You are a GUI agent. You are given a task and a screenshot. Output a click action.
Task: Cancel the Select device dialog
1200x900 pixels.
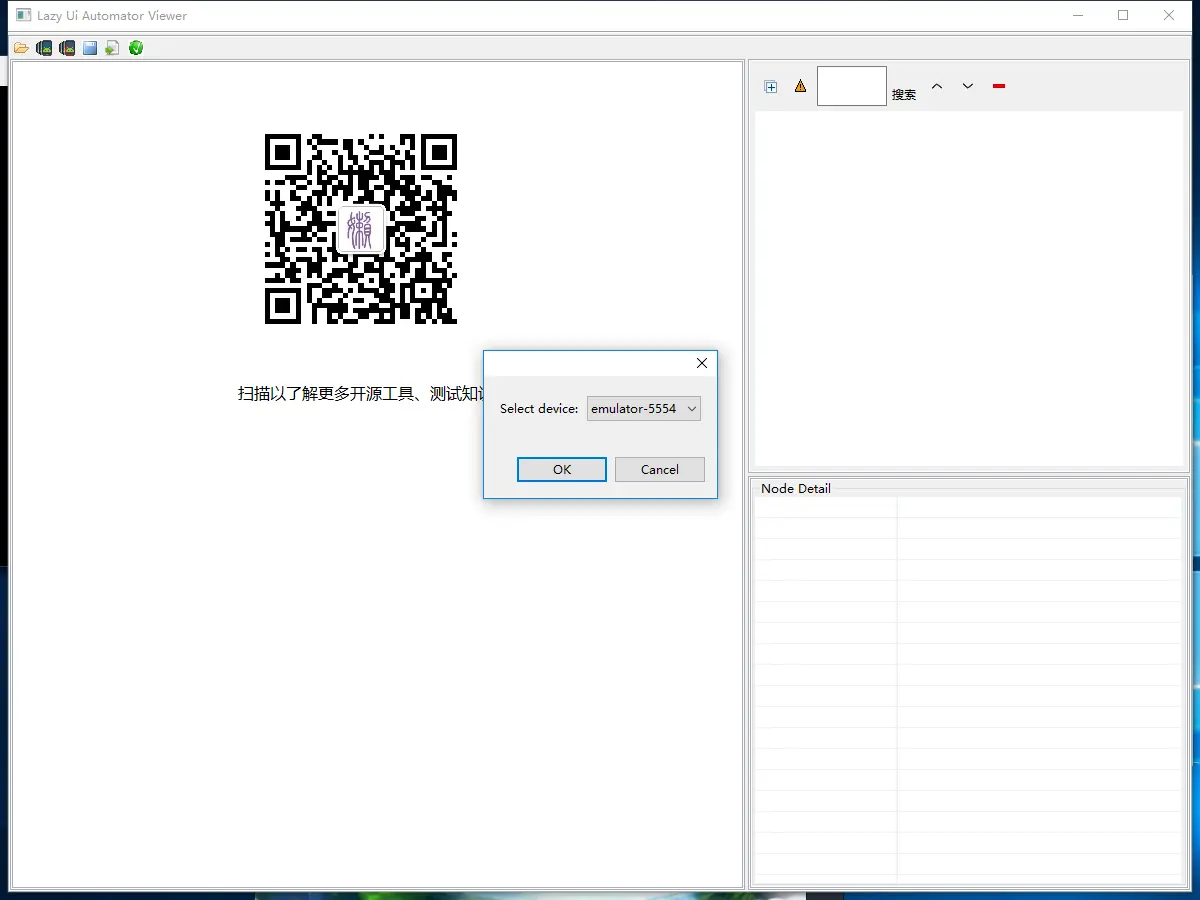tap(660, 469)
